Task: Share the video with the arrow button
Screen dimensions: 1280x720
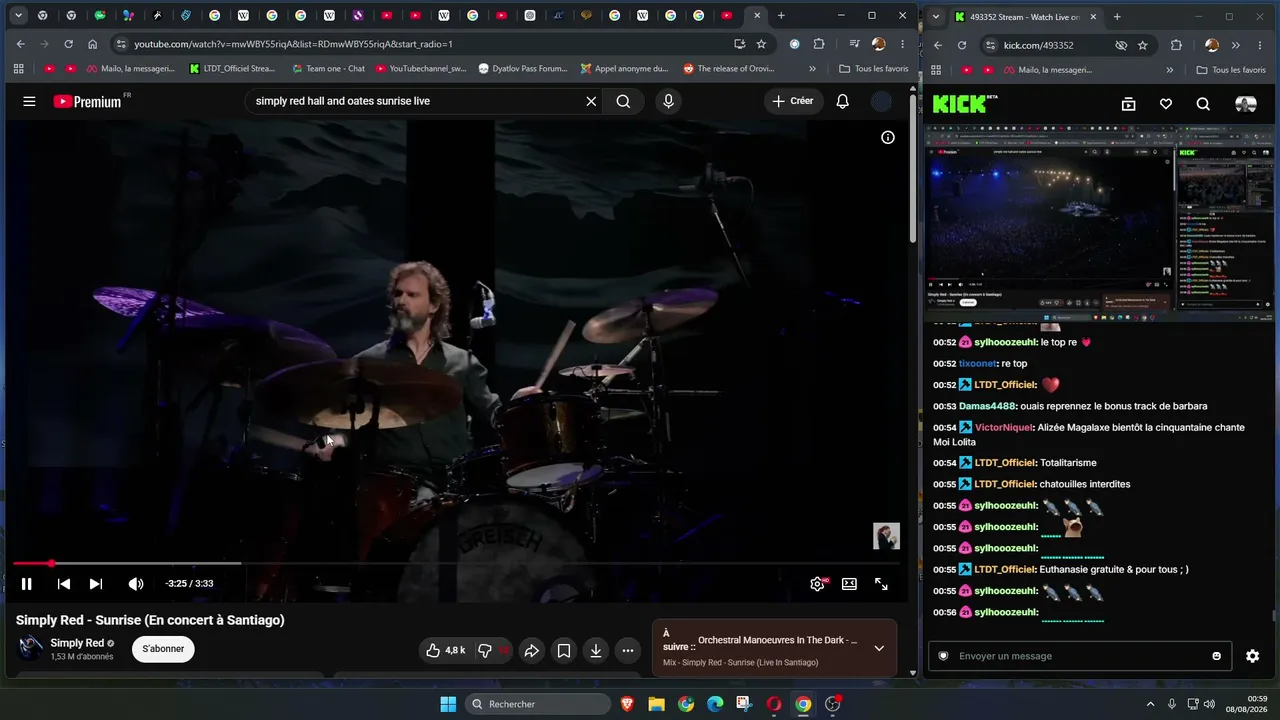Action: coord(532,650)
